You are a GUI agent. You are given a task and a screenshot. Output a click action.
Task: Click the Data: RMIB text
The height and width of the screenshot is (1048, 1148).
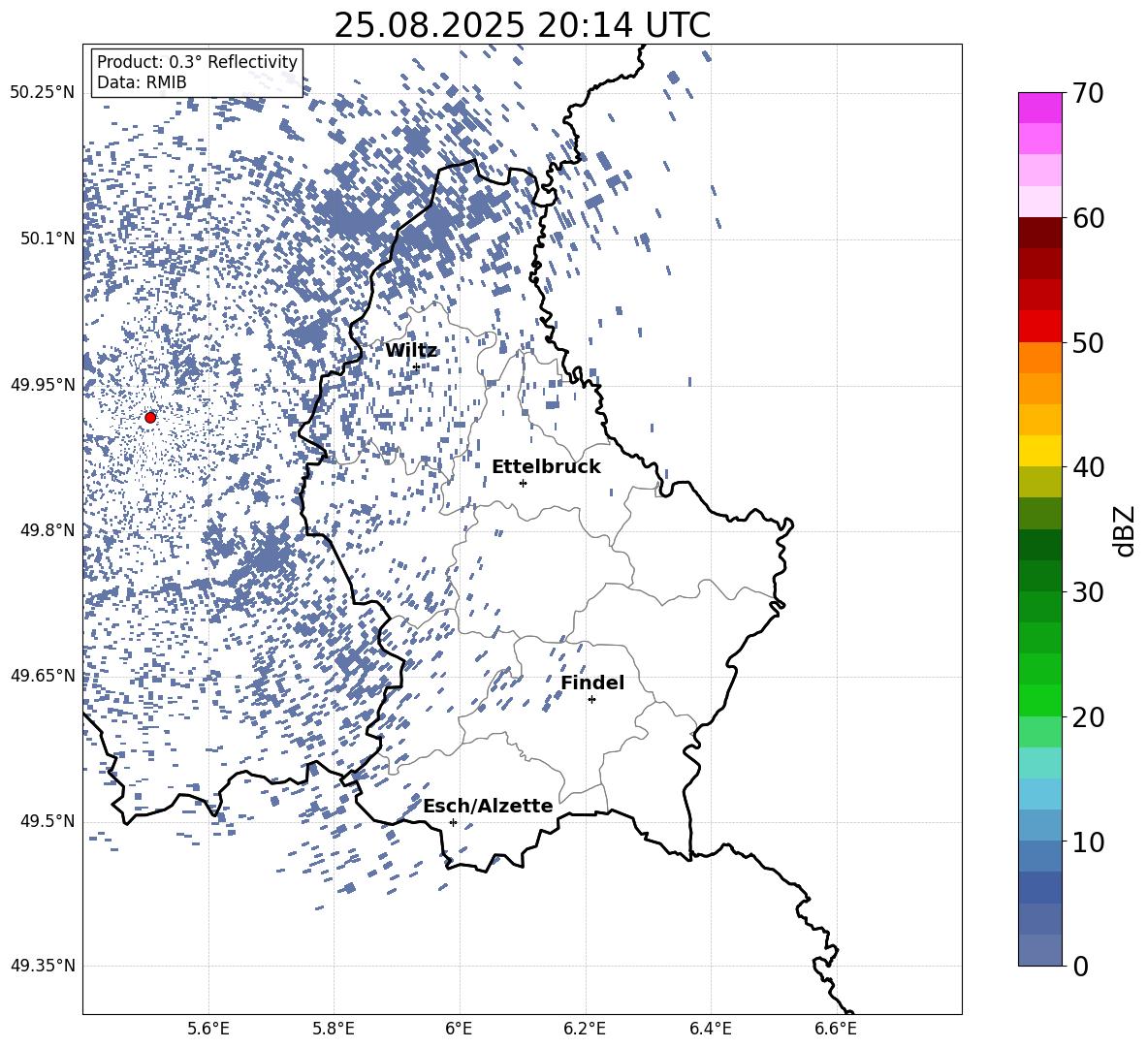142,82
